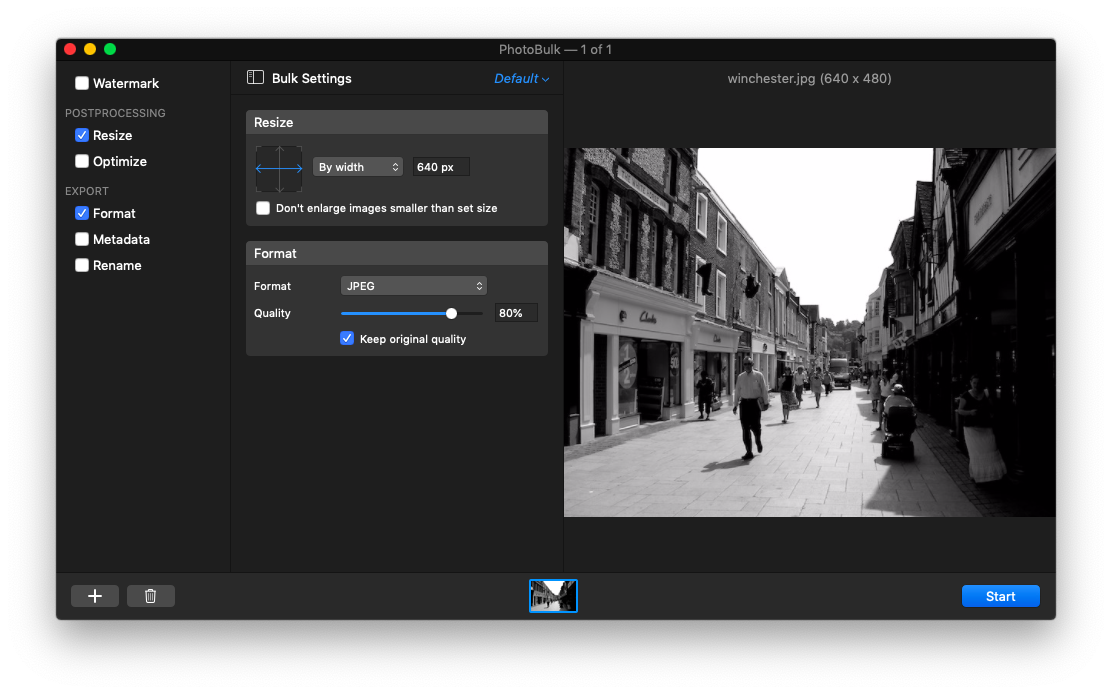Click the plus icon to add images
The height and width of the screenshot is (694, 1112).
[94, 595]
